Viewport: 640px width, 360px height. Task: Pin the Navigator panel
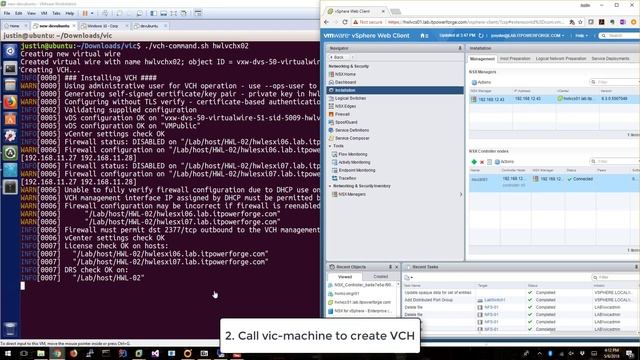(460, 48)
